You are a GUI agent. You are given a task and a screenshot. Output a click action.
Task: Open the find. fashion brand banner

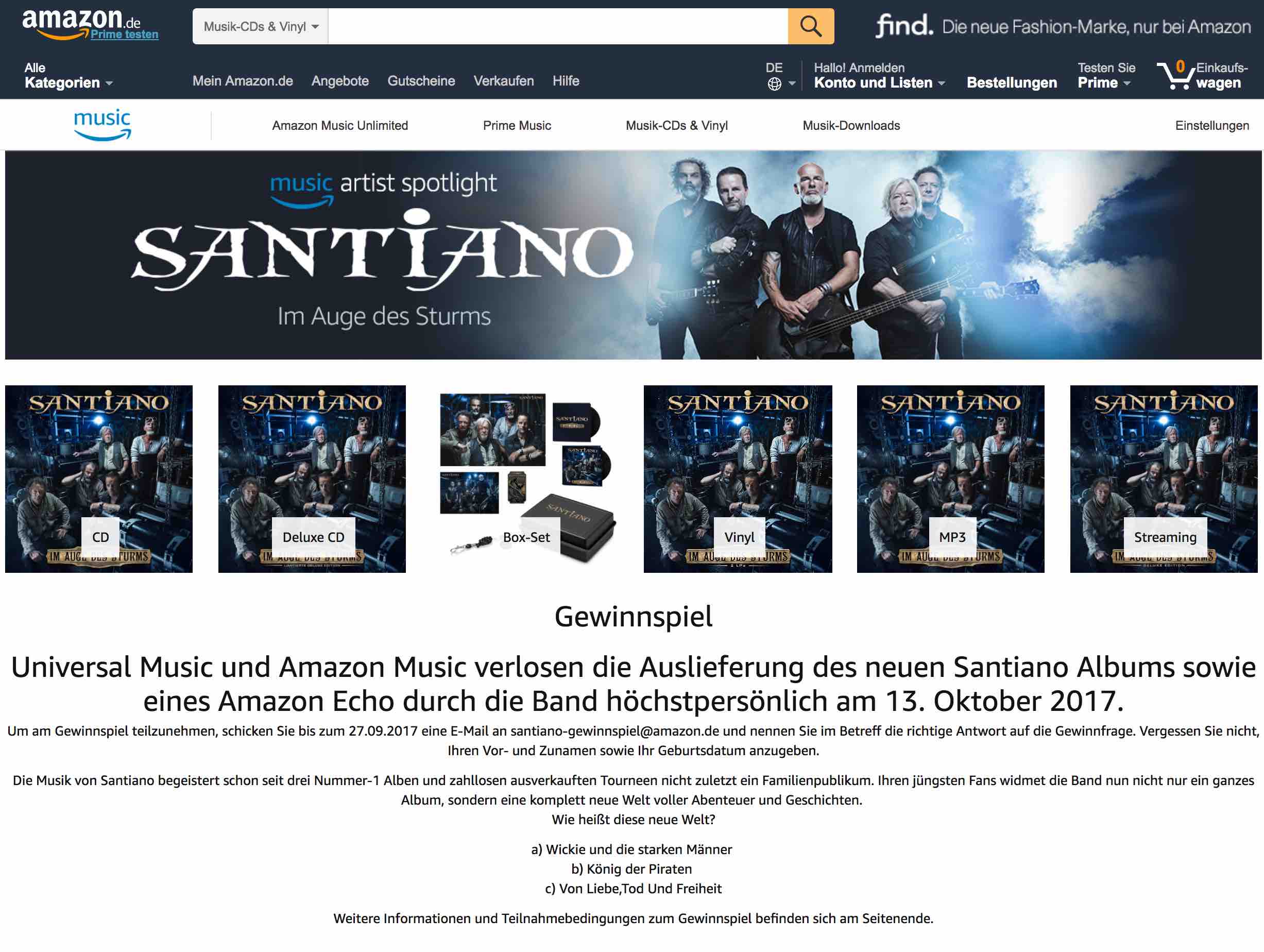pos(1063,26)
